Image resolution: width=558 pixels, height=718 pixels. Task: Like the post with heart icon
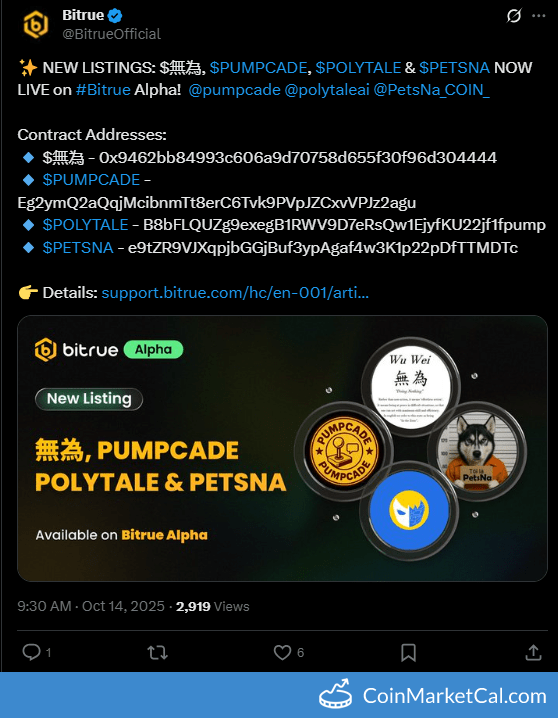click(x=282, y=652)
